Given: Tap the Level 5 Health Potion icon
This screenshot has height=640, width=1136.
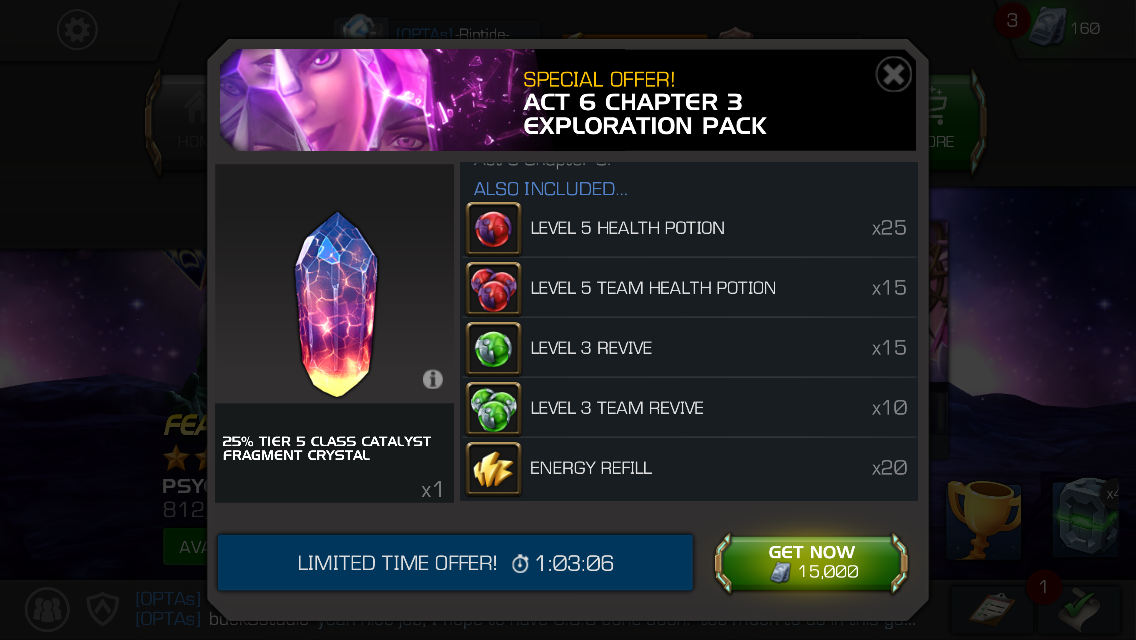Looking at the screenshot, I should [x=493, y=228].
